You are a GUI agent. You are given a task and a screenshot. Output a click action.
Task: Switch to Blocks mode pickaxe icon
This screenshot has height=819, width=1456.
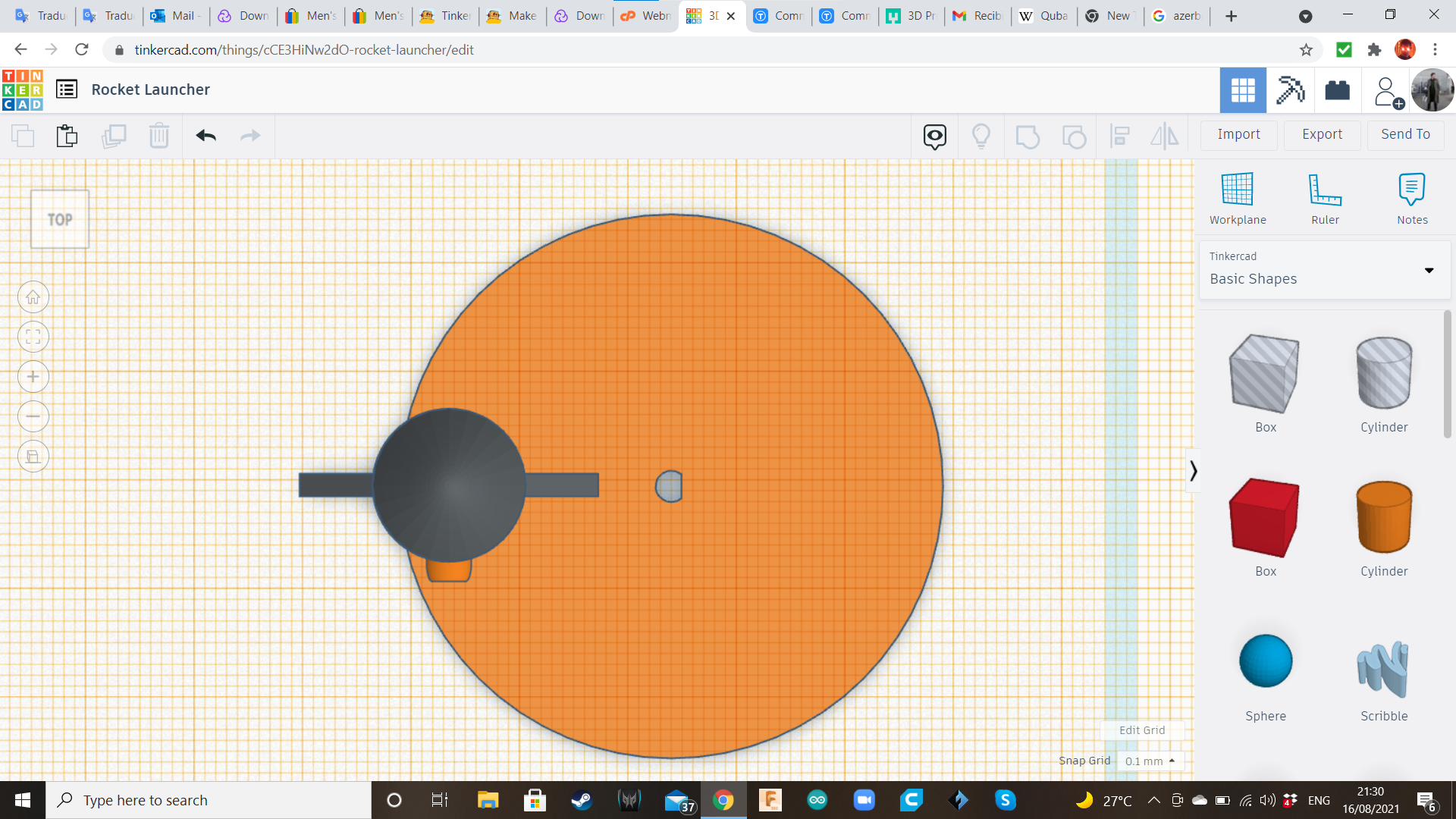tap(1290, 90)
